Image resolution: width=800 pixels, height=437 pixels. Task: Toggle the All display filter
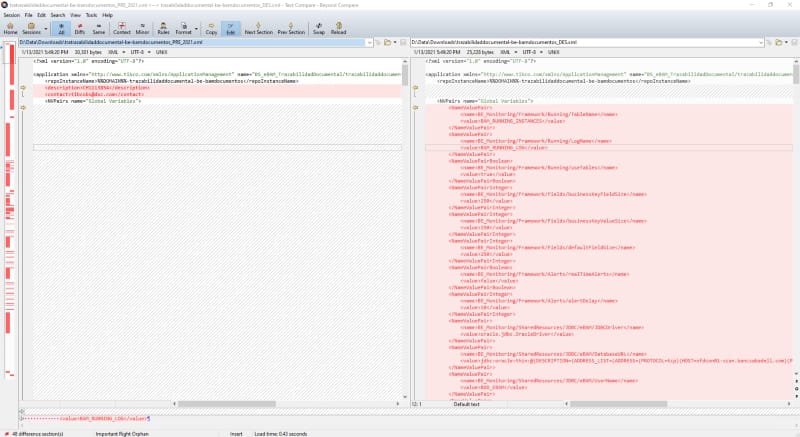click(59, 28)
